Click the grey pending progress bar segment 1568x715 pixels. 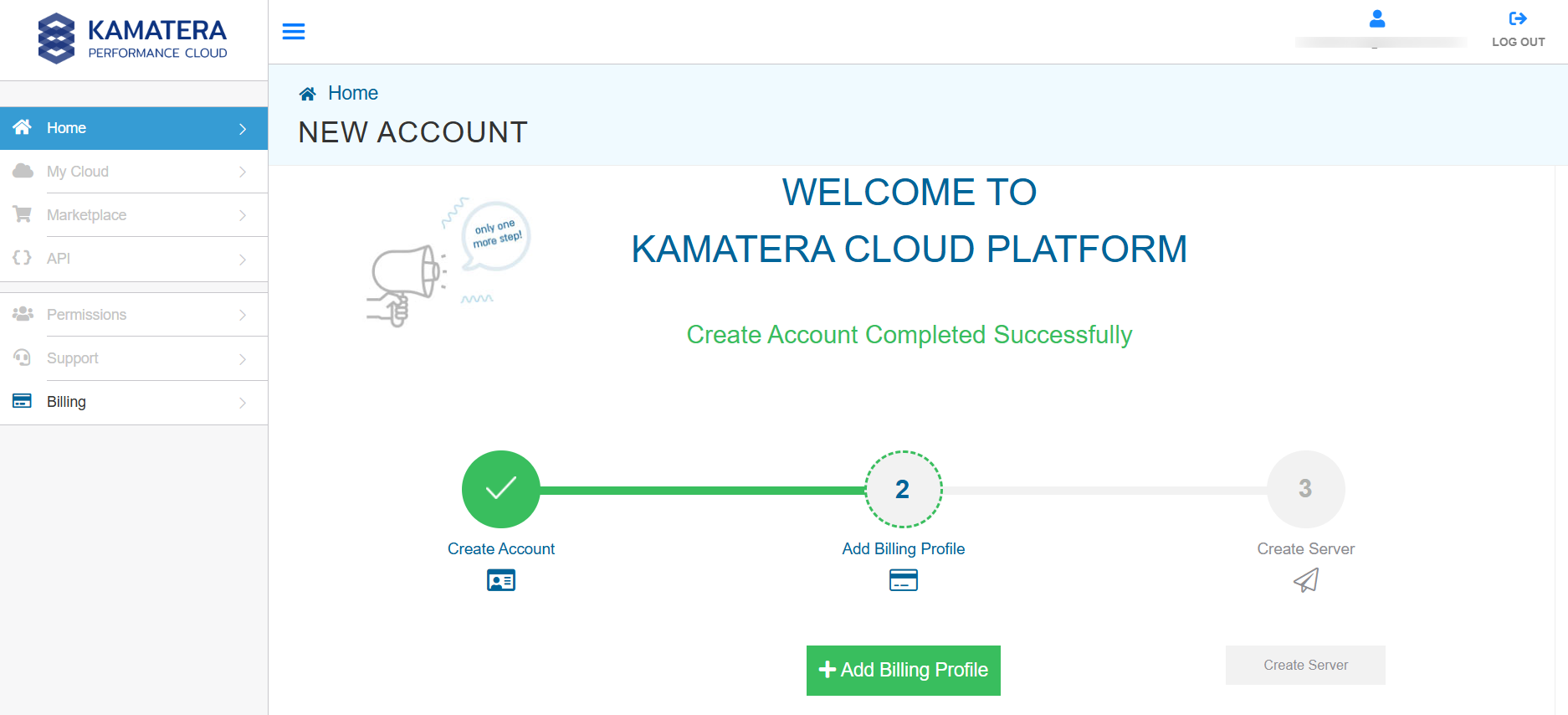pyautogui.click(x=1104, y=491)
